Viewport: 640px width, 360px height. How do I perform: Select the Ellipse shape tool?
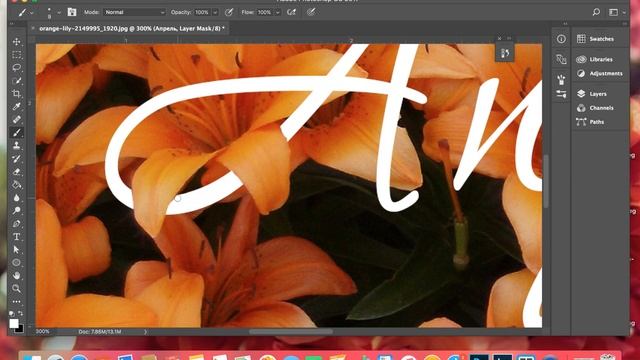pyautogui.click(x=16, y=262)
